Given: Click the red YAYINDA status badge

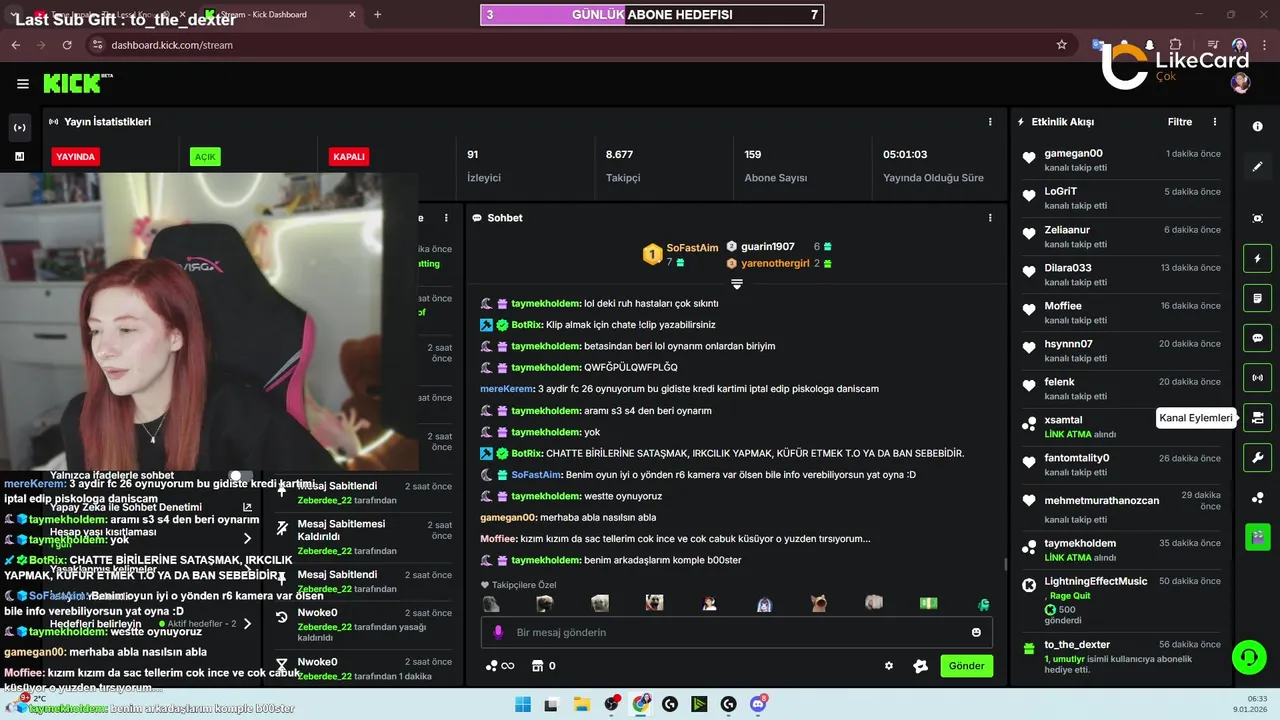Looking at the screenshot, I should 76,157.
